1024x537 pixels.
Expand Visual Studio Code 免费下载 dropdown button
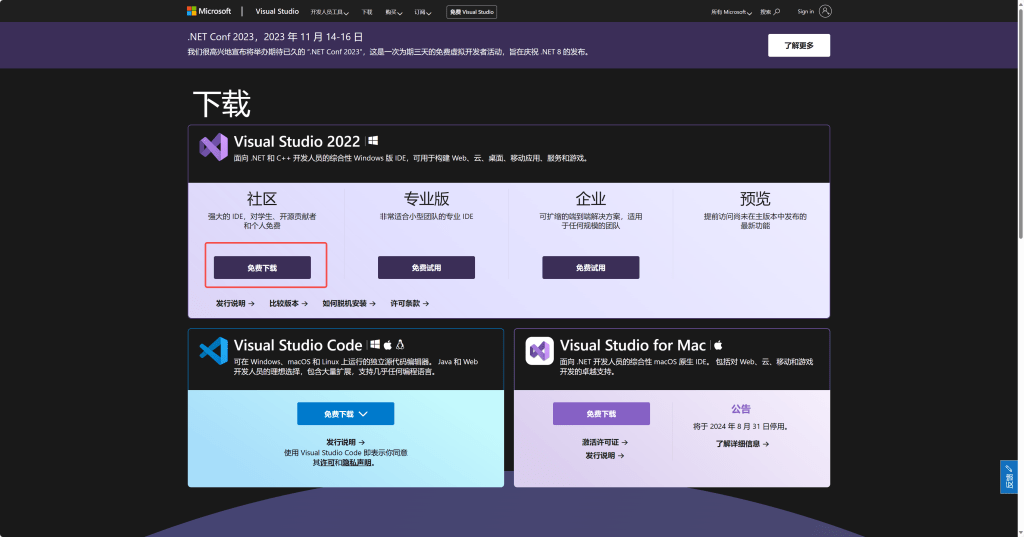(345, 414)
